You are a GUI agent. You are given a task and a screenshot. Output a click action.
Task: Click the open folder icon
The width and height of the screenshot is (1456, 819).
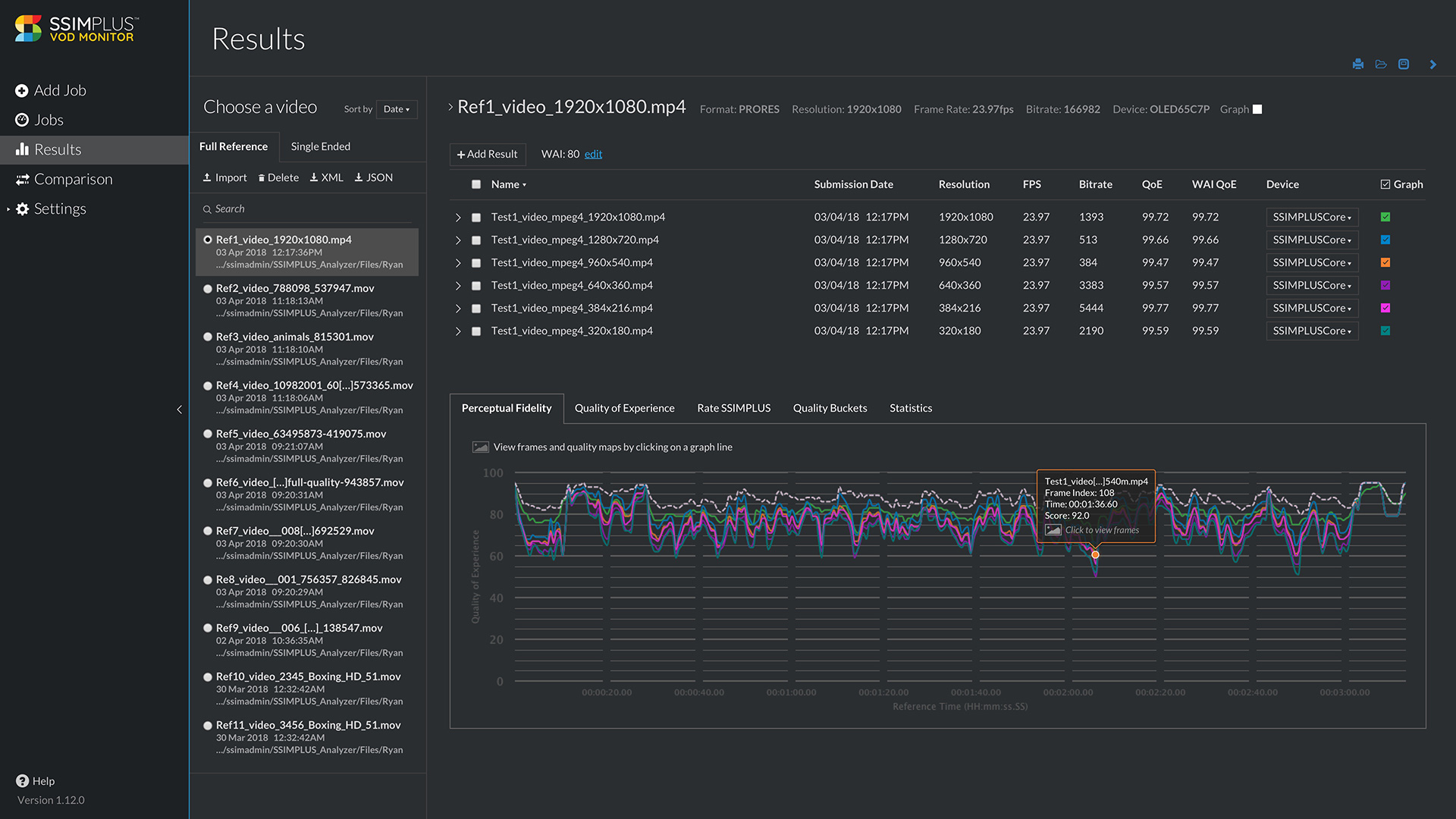point(1381,64)
